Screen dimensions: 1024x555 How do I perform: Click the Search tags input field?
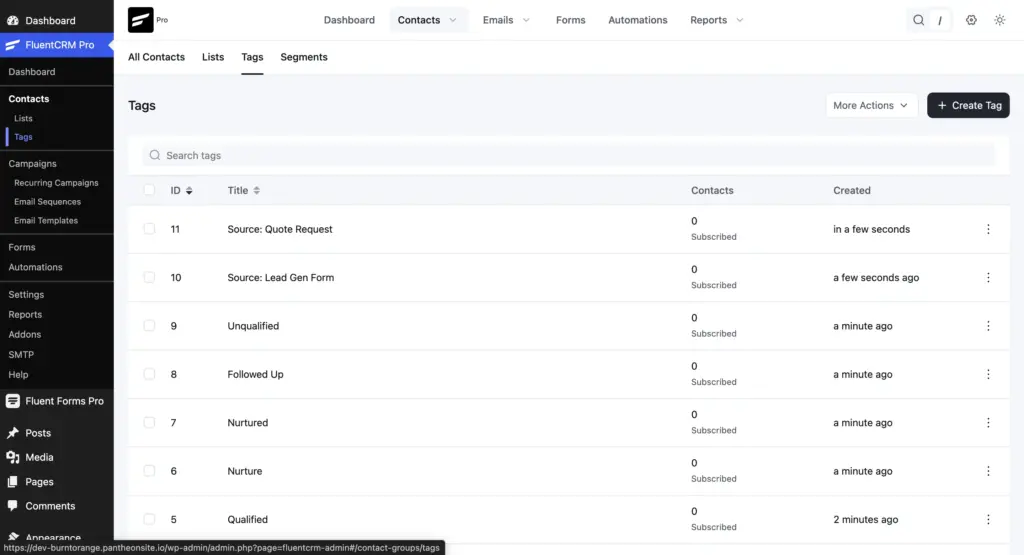click(x=569, y=155)
